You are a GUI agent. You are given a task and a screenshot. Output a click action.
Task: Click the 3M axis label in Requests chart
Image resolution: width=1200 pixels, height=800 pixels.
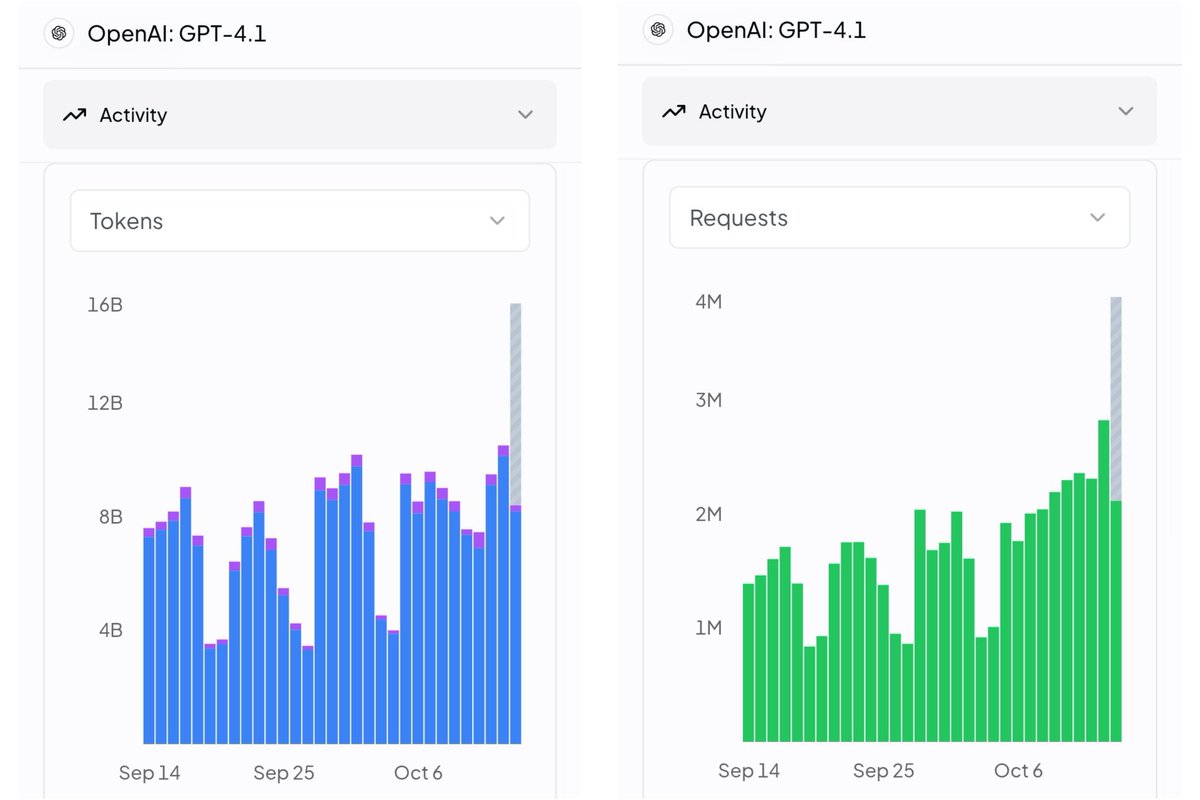coord(708,400)
